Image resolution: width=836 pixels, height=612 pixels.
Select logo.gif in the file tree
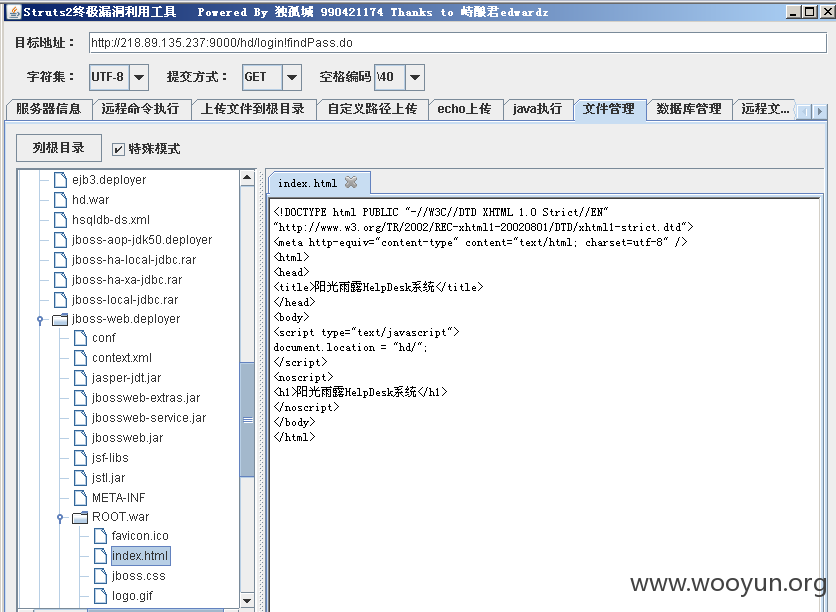click(132, 596)
